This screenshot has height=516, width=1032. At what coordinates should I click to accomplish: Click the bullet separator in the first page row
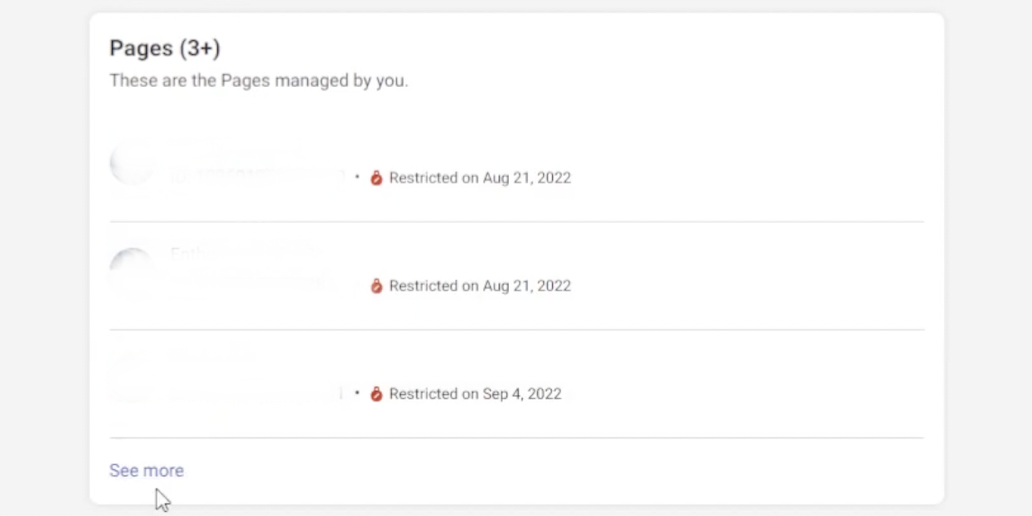point(357,176)
